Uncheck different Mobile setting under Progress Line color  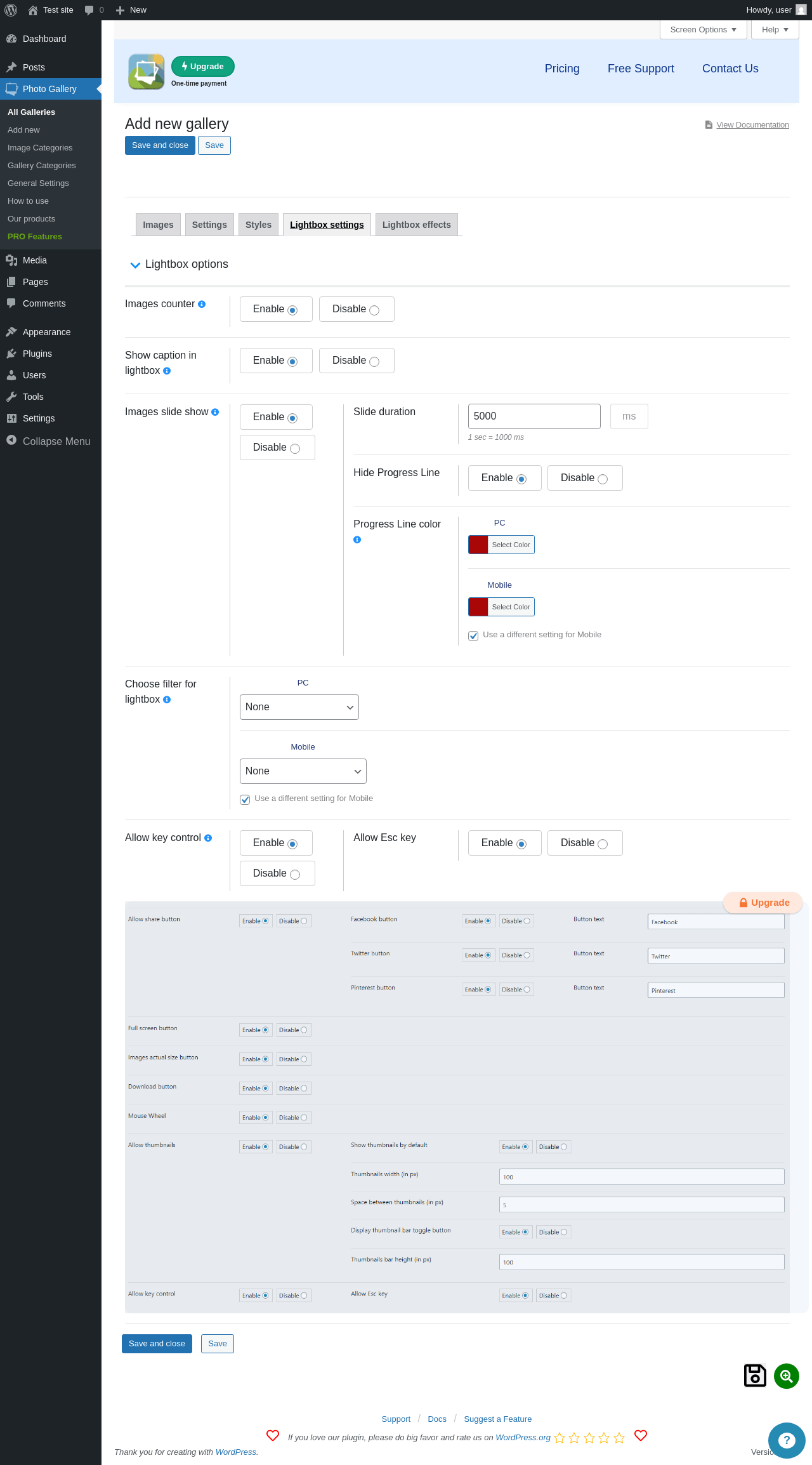point(473,635)
